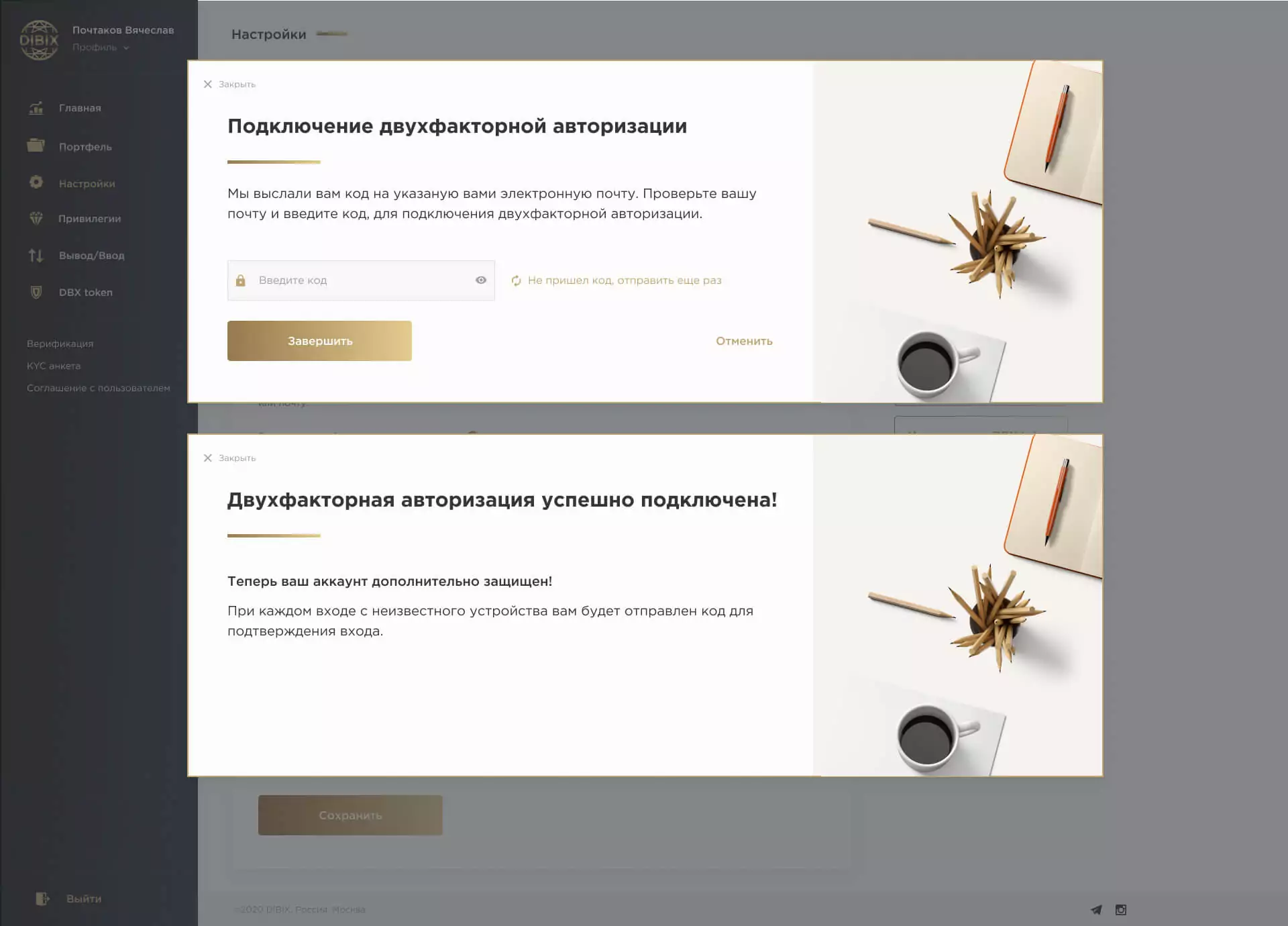Open Вывод/Ввод menu item

click(x=91, y=256)
